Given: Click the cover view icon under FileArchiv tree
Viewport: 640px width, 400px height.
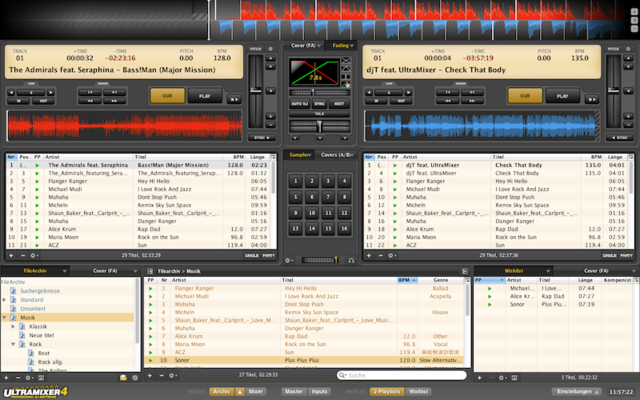Looking at the screenshot, I should pos(41,378).
